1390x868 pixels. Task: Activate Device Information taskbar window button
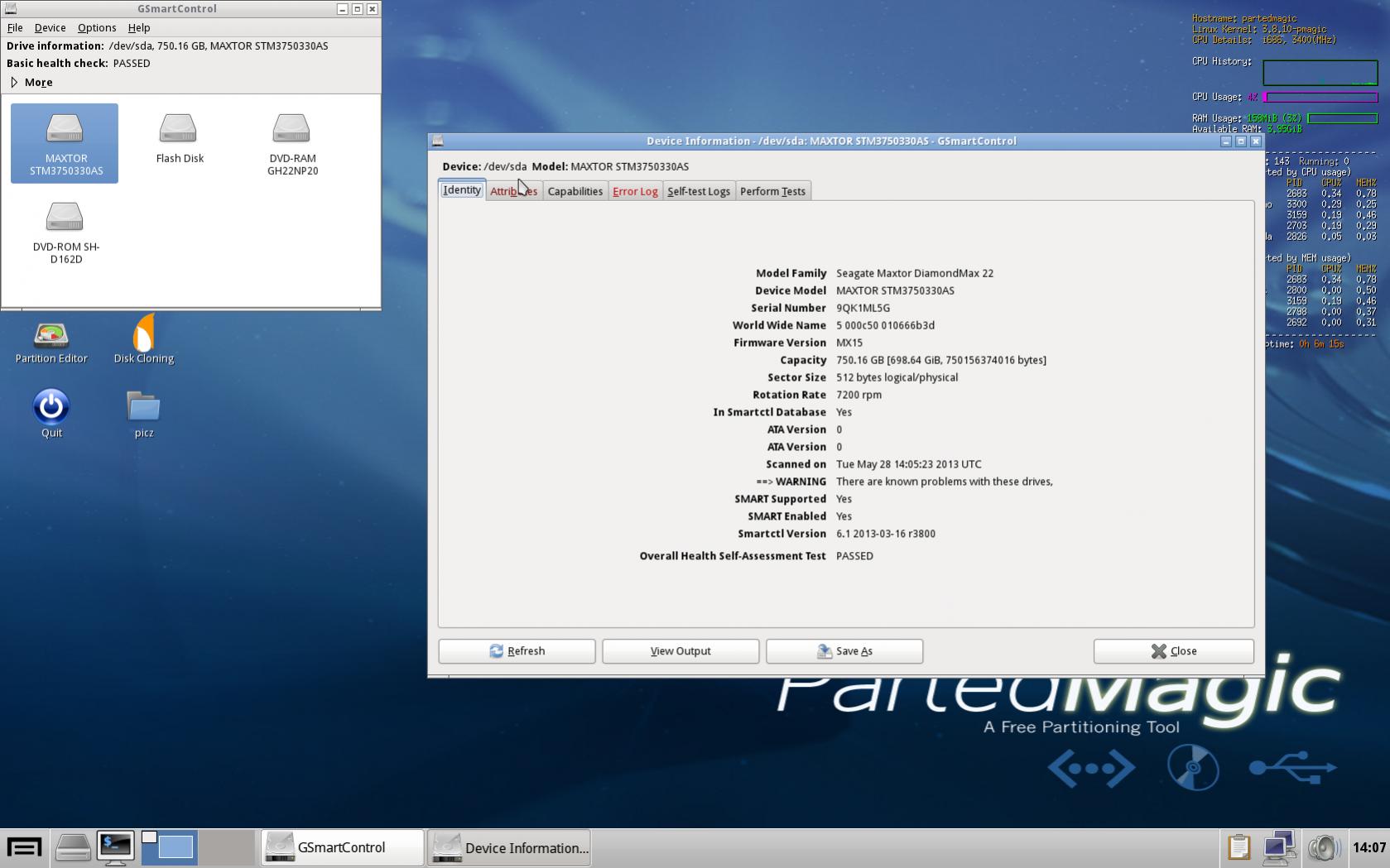pos(509,847)
